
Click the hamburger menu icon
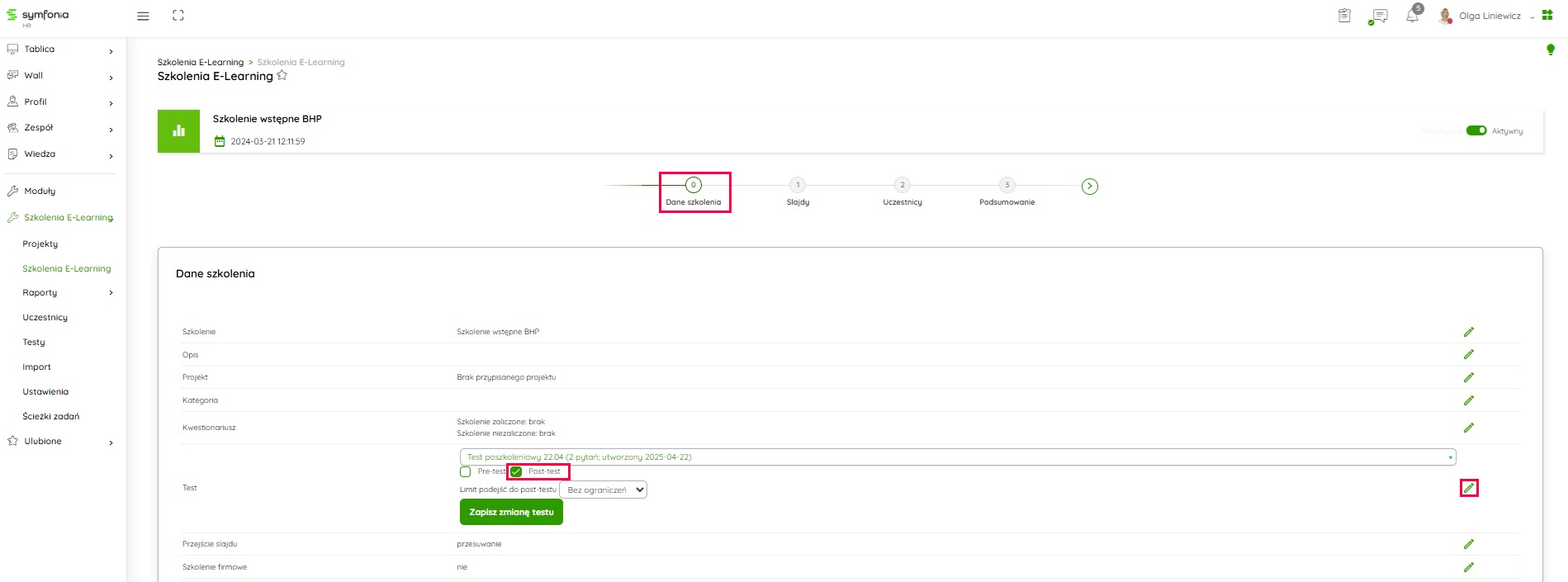pos(143,17)
